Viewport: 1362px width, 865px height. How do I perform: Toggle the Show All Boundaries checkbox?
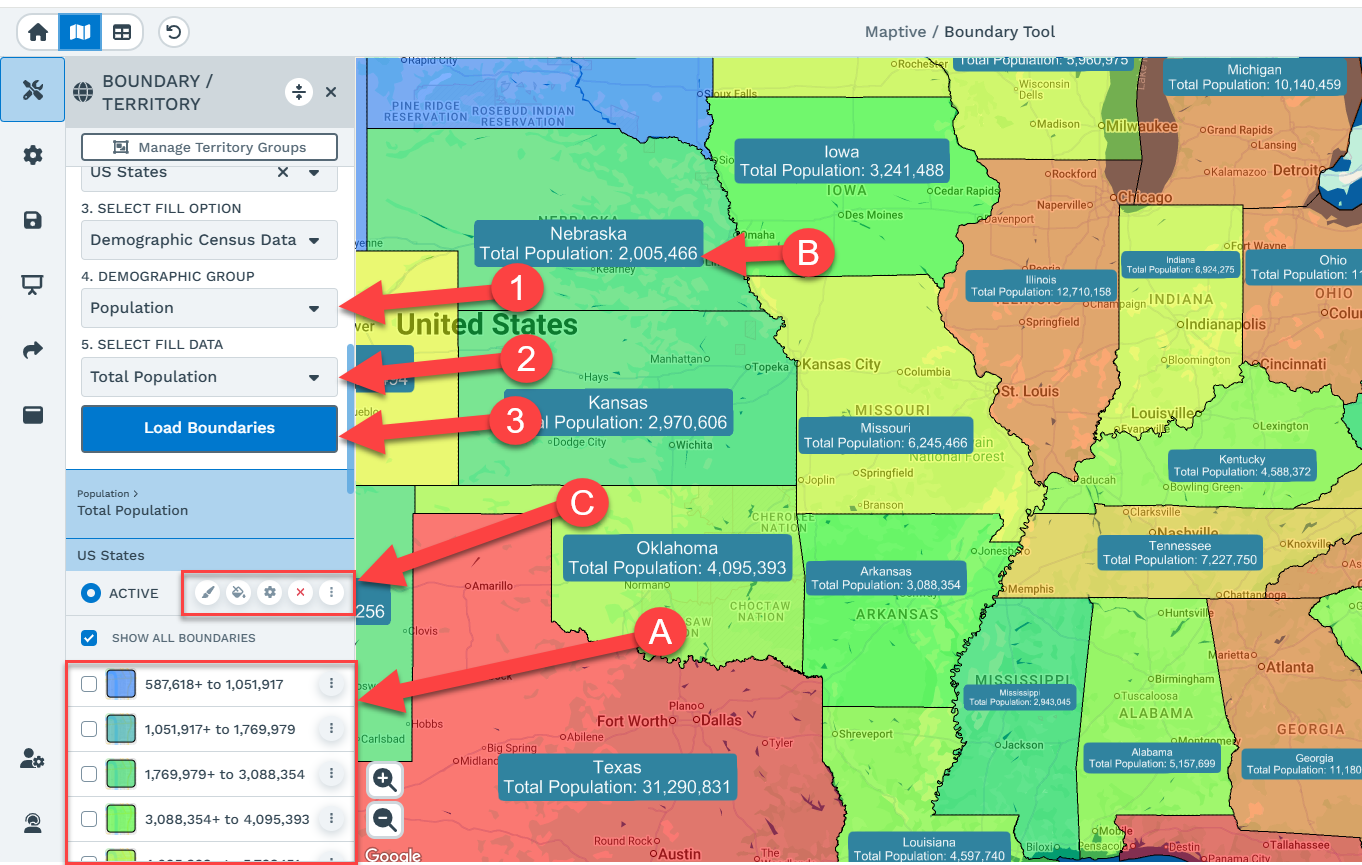[89, 638]
